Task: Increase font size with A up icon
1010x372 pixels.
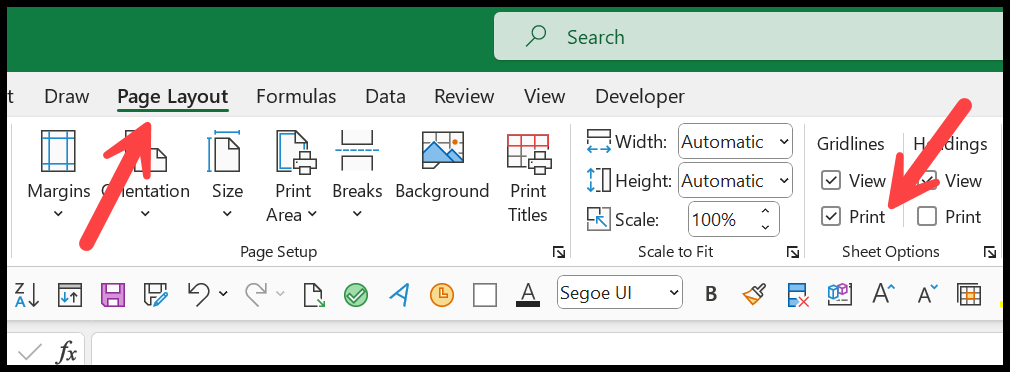Action: pos(884,293)
